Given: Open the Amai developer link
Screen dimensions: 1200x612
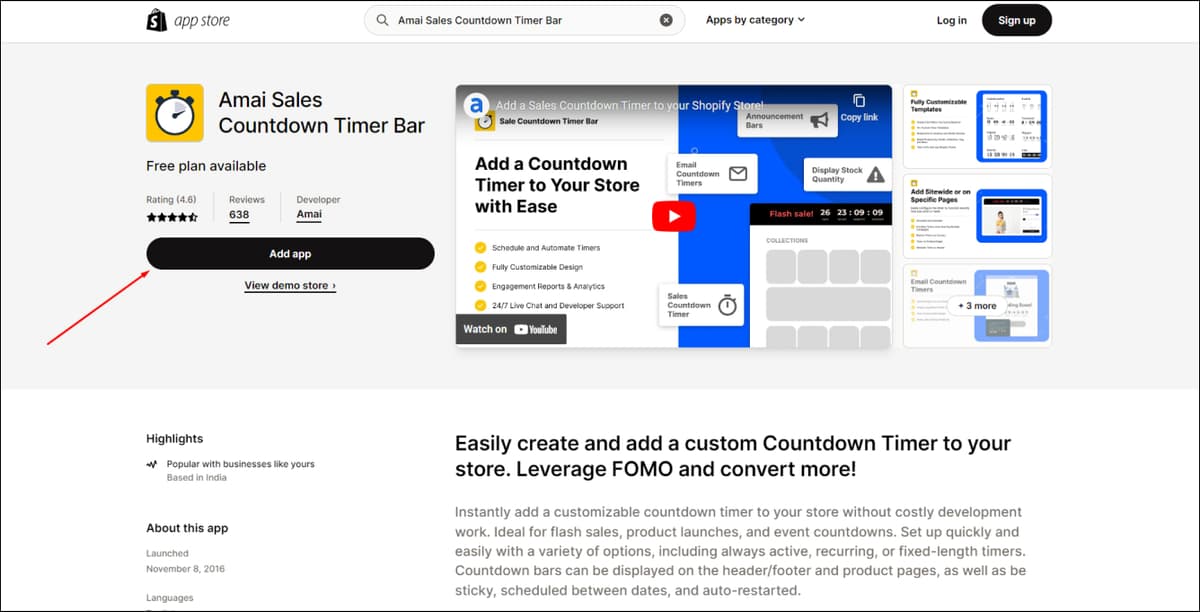Looking at the screenshot, I should pyautogui.click(x=309, y=215).
